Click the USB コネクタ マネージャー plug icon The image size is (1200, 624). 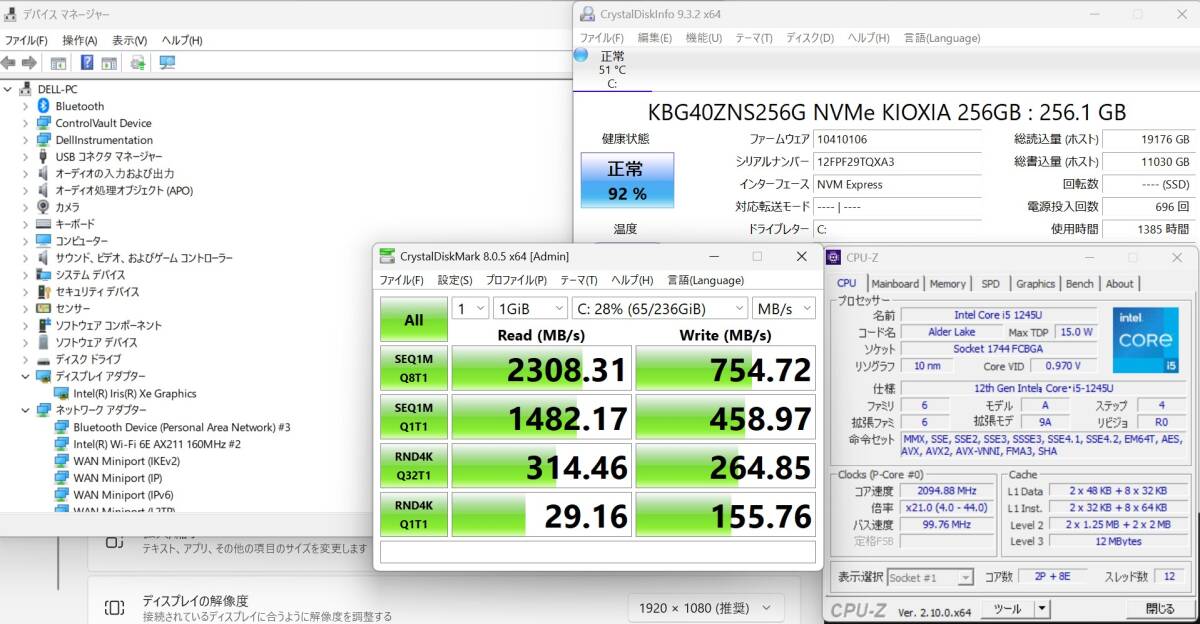(x=44, y=157)
